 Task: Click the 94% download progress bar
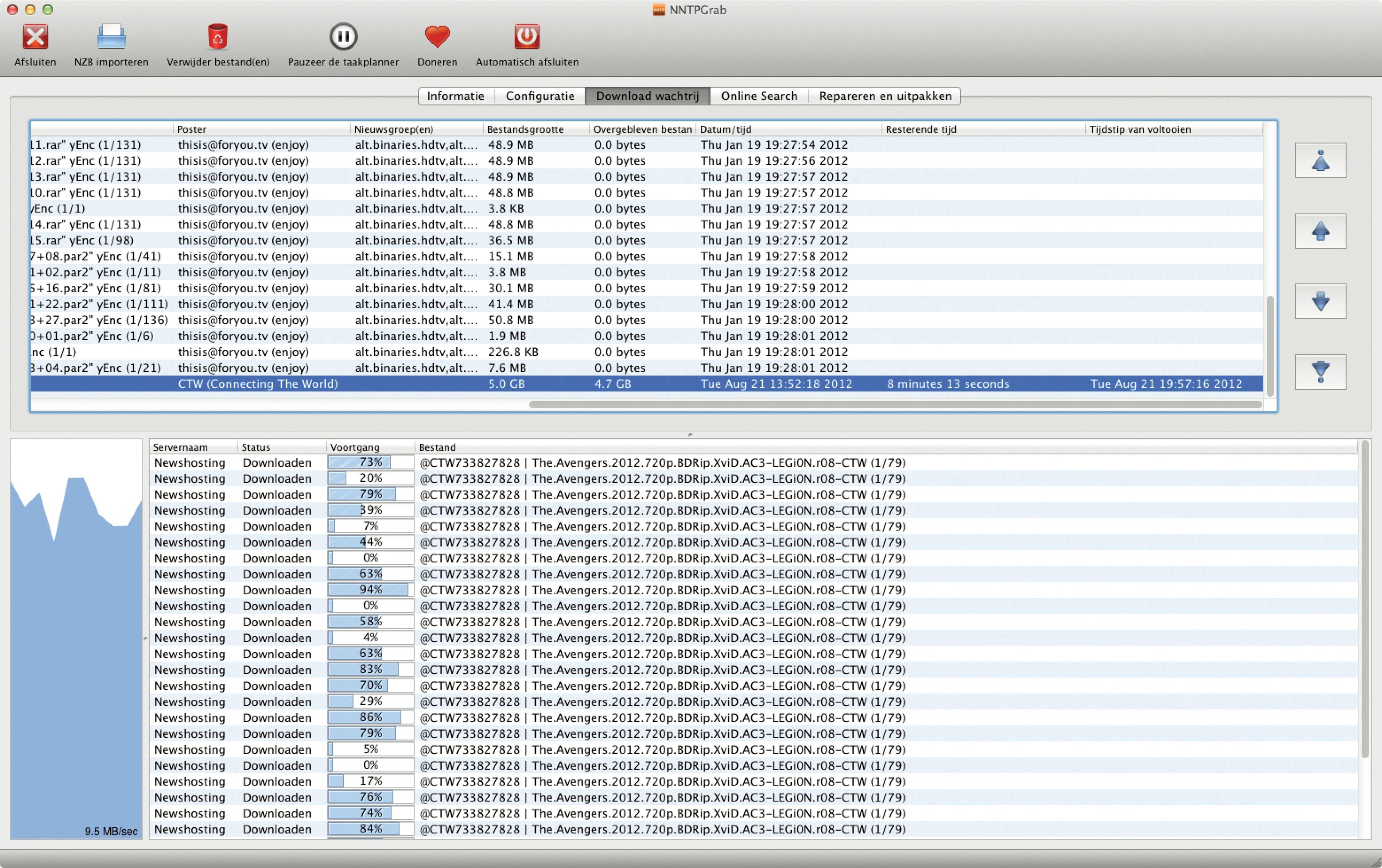coord(370,590)
